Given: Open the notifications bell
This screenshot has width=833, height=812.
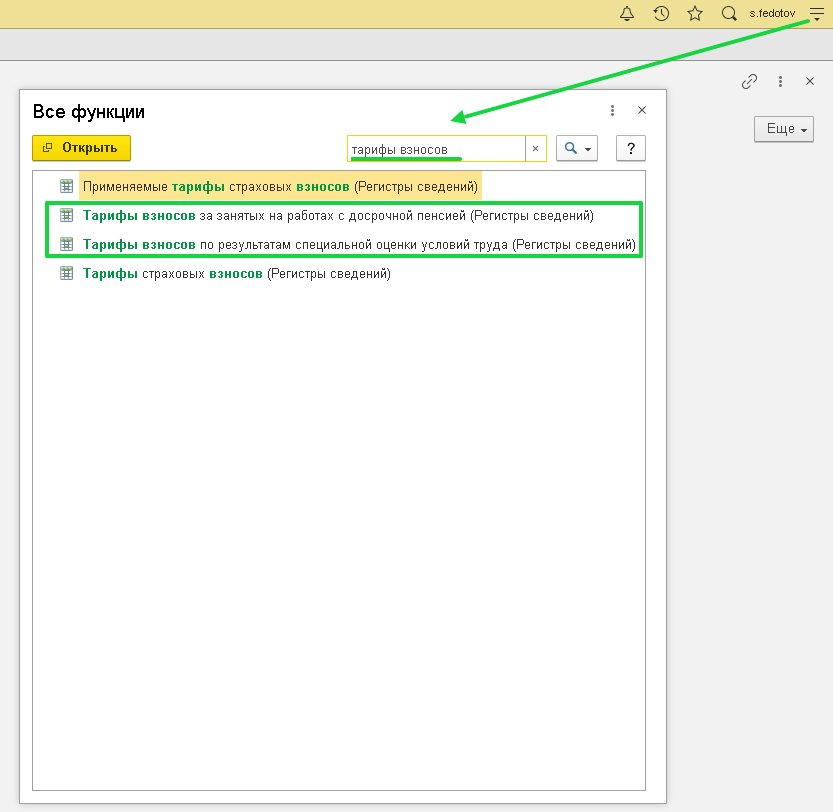Looking at the screenshot, I should coord(627,13).
